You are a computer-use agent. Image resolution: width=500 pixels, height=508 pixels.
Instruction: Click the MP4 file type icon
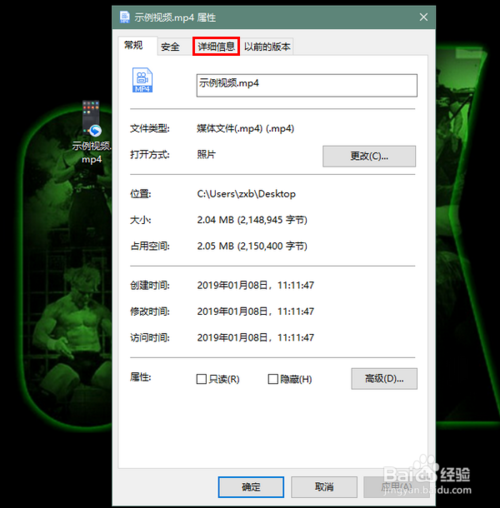143,80
